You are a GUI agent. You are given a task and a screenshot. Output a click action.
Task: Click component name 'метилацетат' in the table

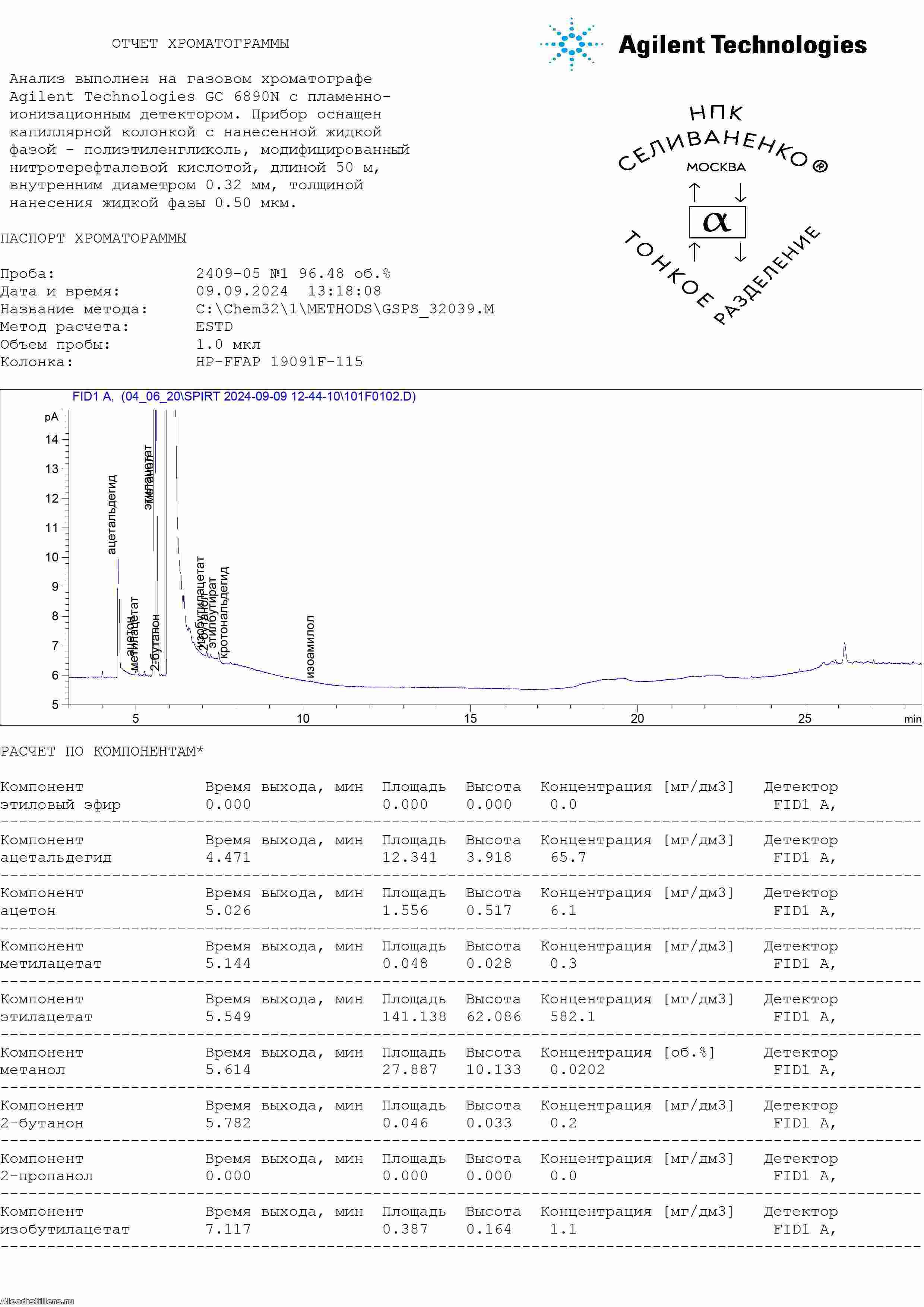click(51, 964)
